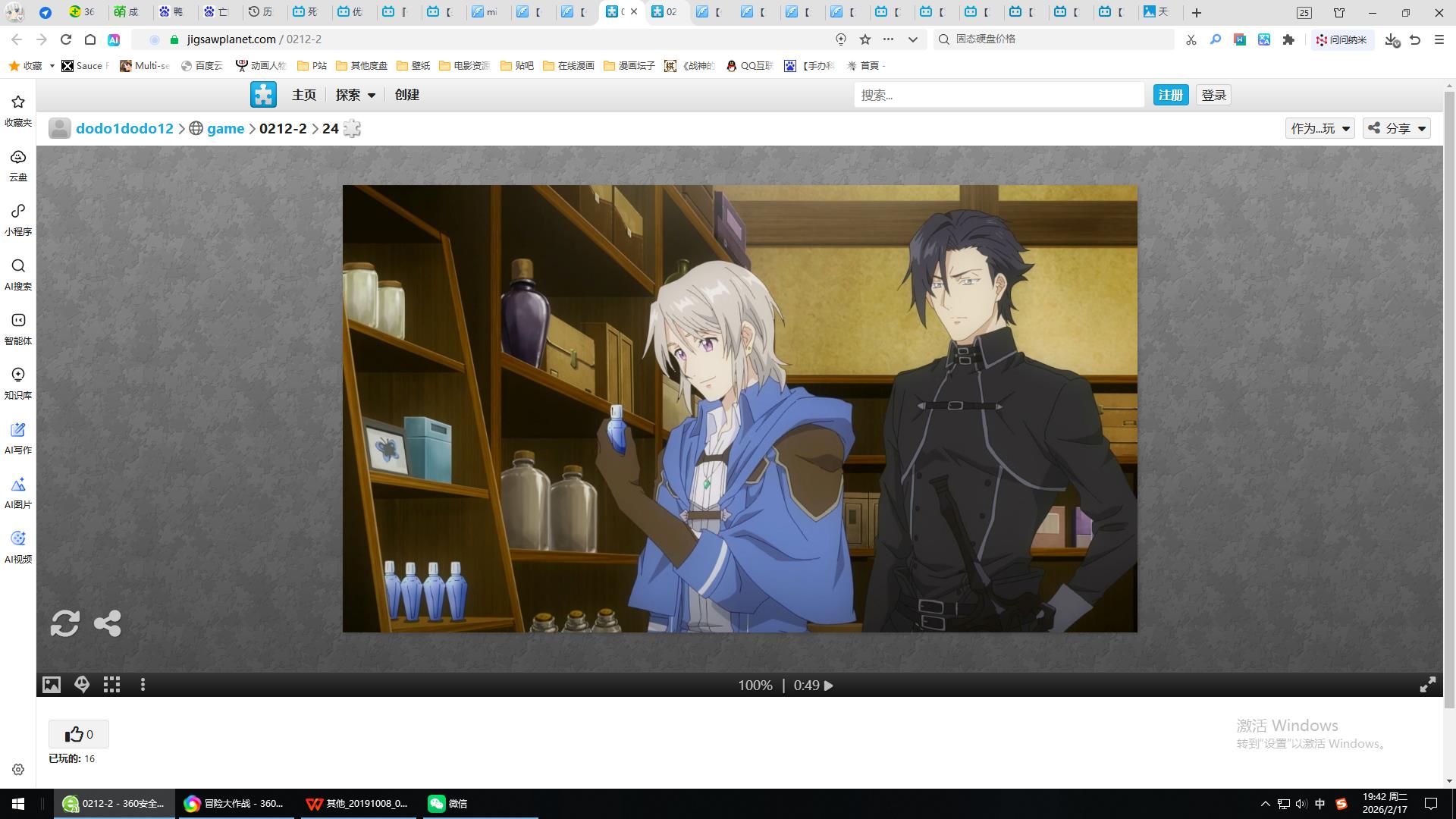Click the Jigsaw Planet puzzle logo
Screen dimensions: 1456x819
(x=263, y=95)
